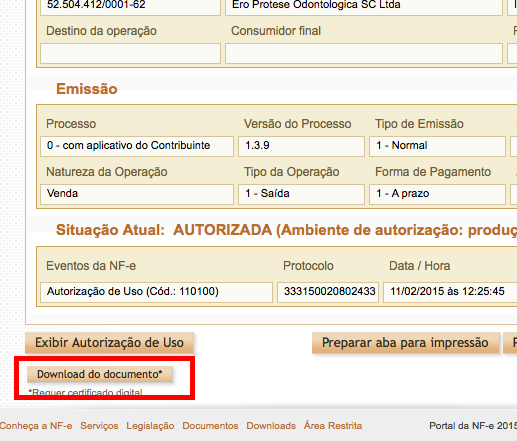
Task: Click Forma de Pagamento field 1 - A prazo
Action: pyautogui.click(x=437, y=194)
